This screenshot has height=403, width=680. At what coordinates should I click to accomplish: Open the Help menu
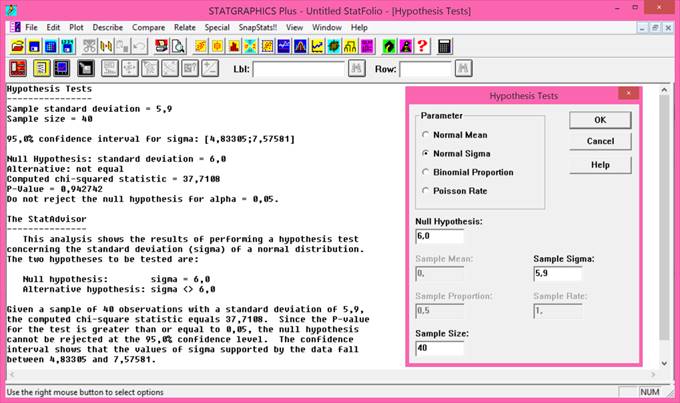tap(359, 27)
